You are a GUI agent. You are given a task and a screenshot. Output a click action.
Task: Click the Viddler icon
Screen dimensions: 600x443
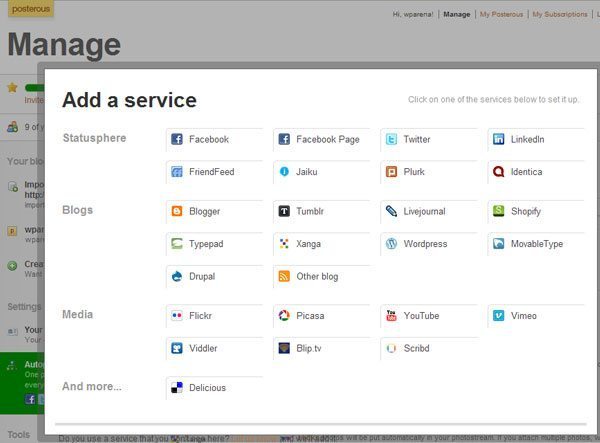tap(177, 348)
